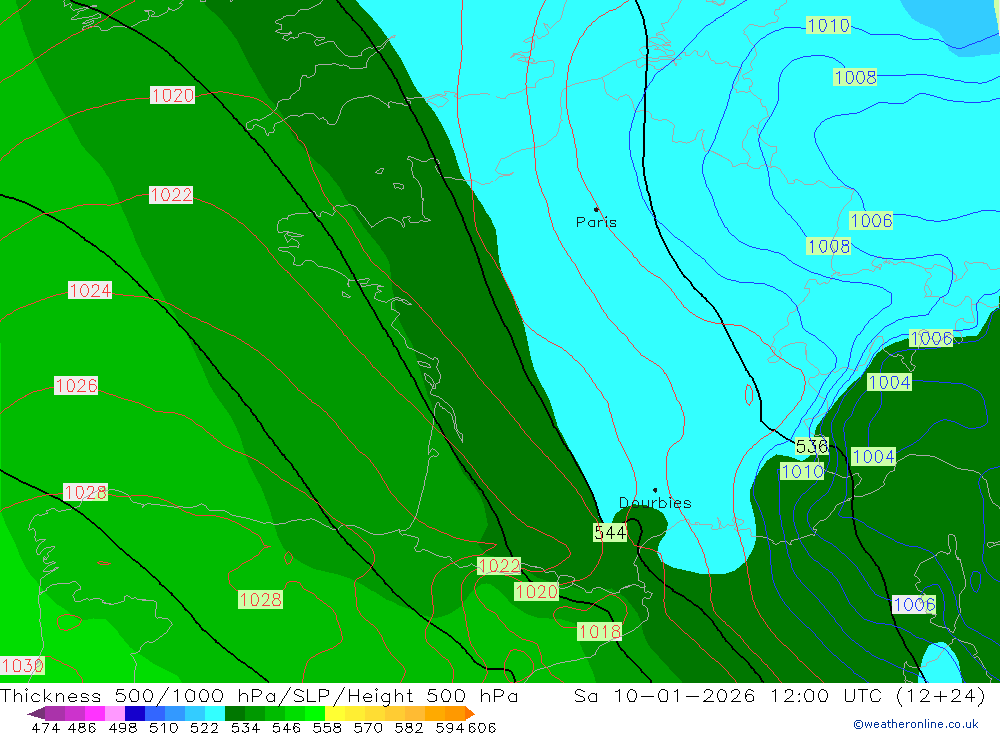Screen dimensions: 1000x733
Task: Click legend value 510
Action: (163, 728)
